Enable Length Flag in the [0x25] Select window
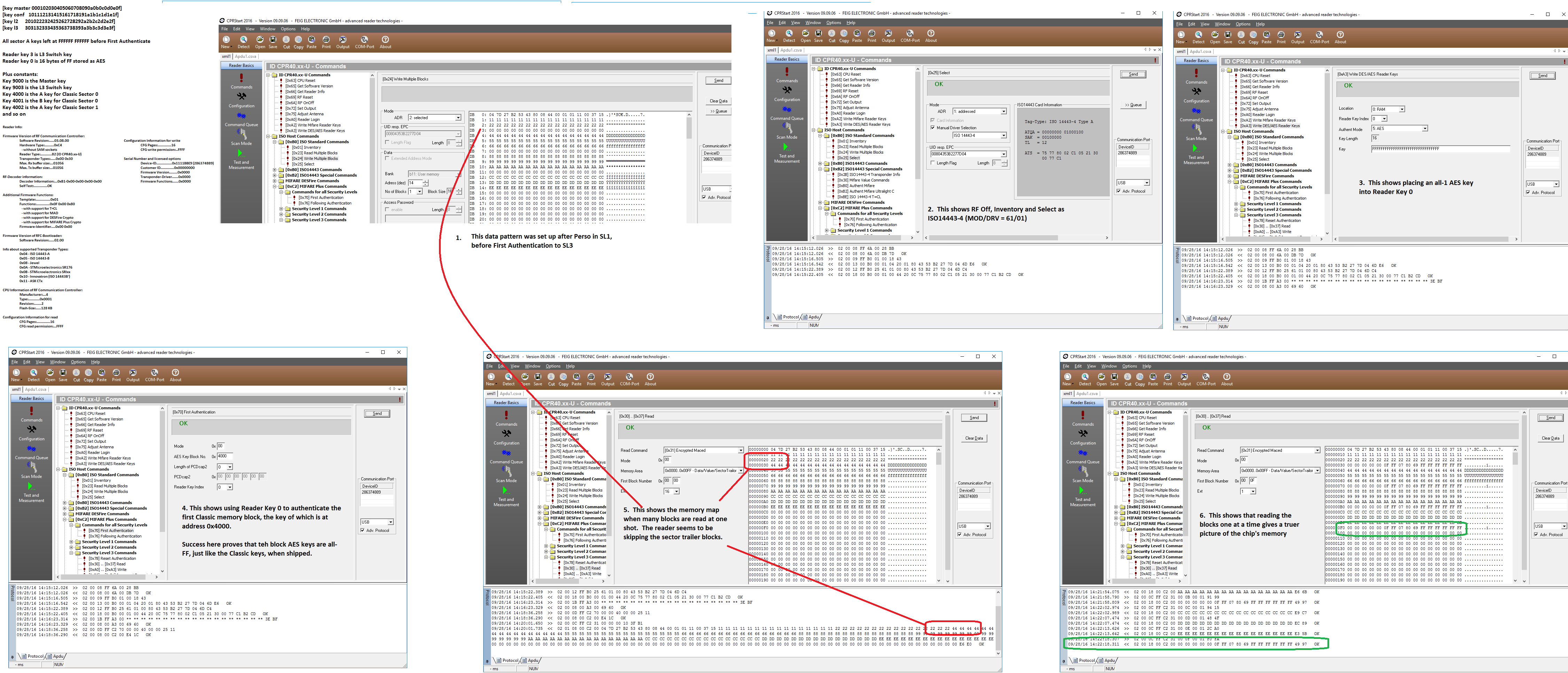Image resolution: width=1568 pixels, height=673 pixels. coord(933,163)
